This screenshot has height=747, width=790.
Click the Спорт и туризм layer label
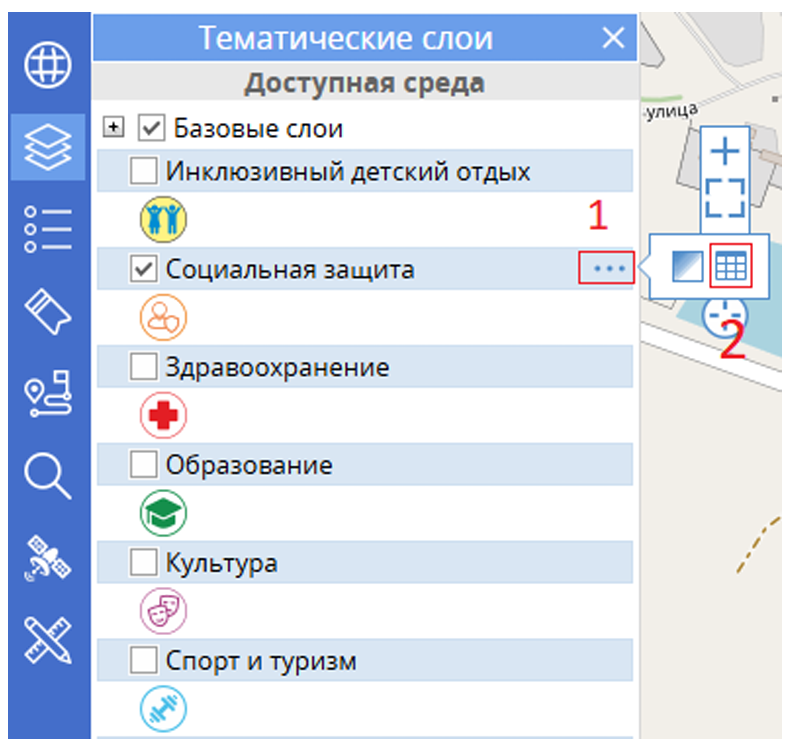click(x=261, y=661)
